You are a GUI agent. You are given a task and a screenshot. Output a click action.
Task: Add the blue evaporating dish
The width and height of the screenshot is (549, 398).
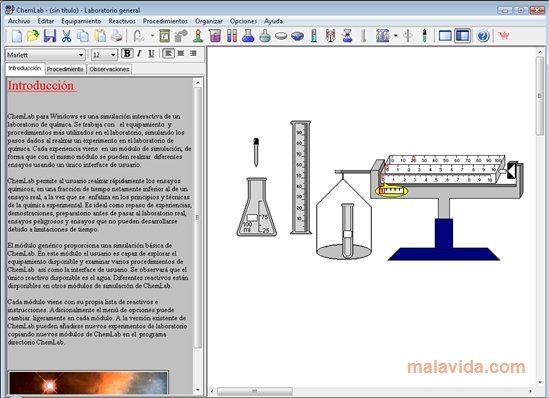click(297, 36)
